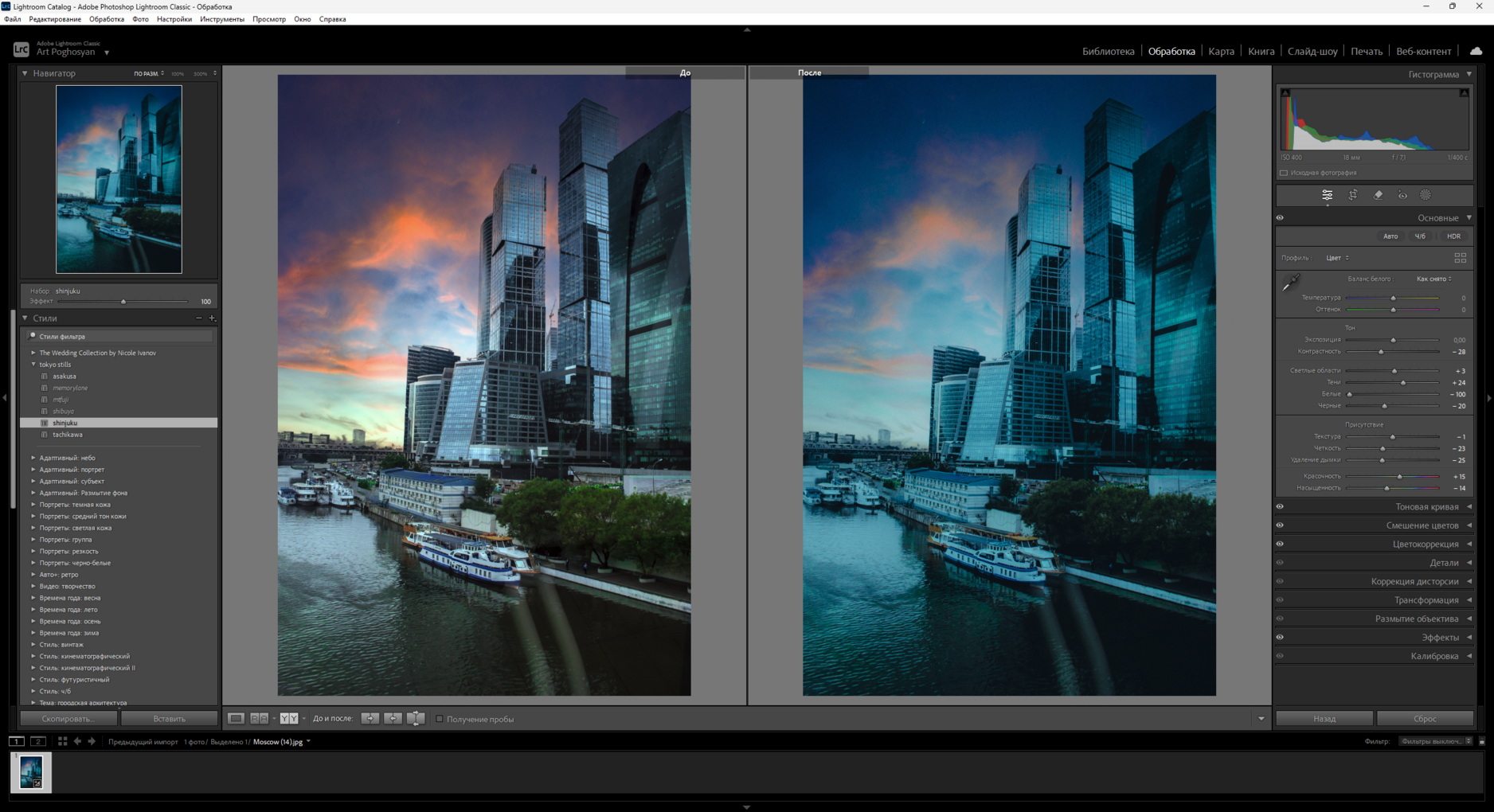Enable the Получение пробы checkbox
This screenshot has height=812, width=1494.
coord(440,719)
